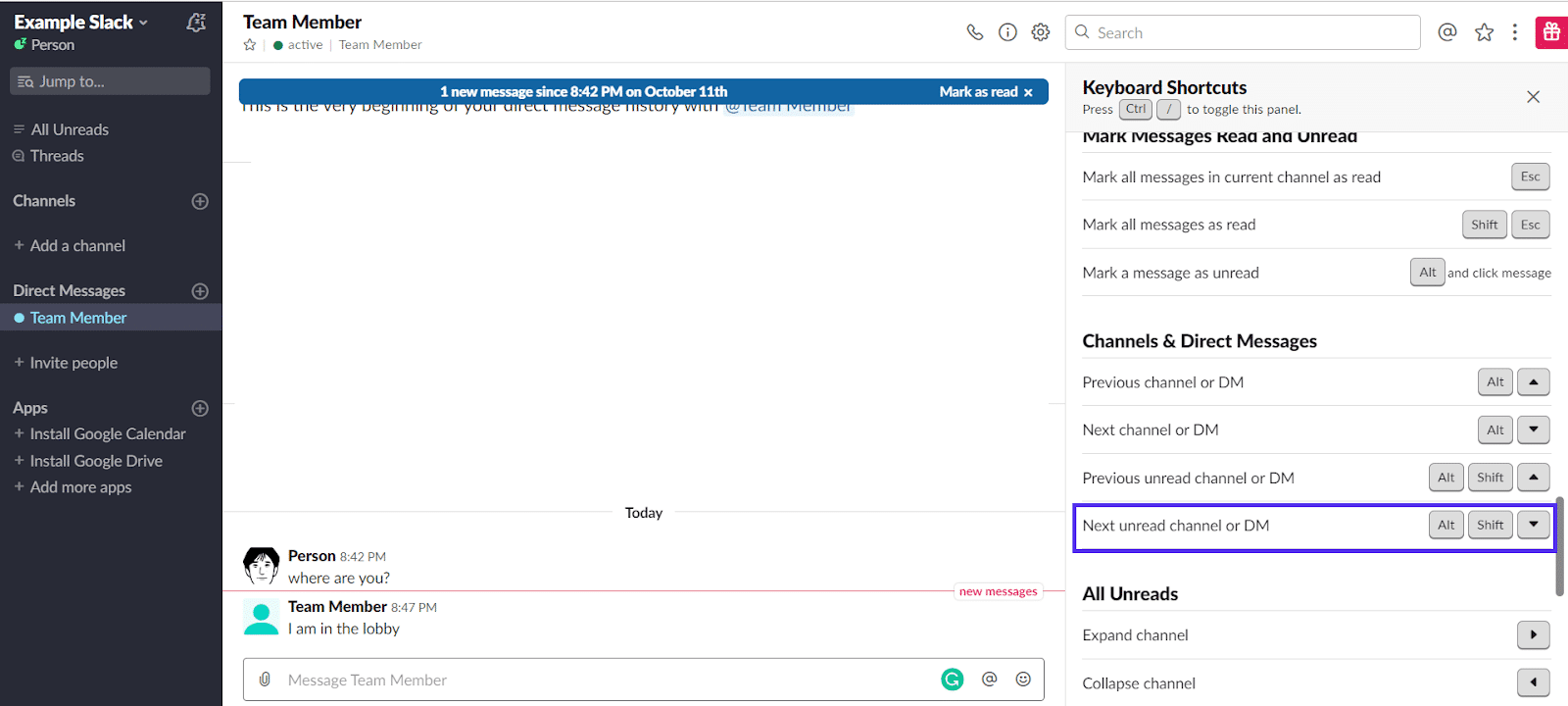The height and width of the screenshot is (706, 1568).
Task: Click the shortcuts panel scrollbar
Action: pos(1559,545)
